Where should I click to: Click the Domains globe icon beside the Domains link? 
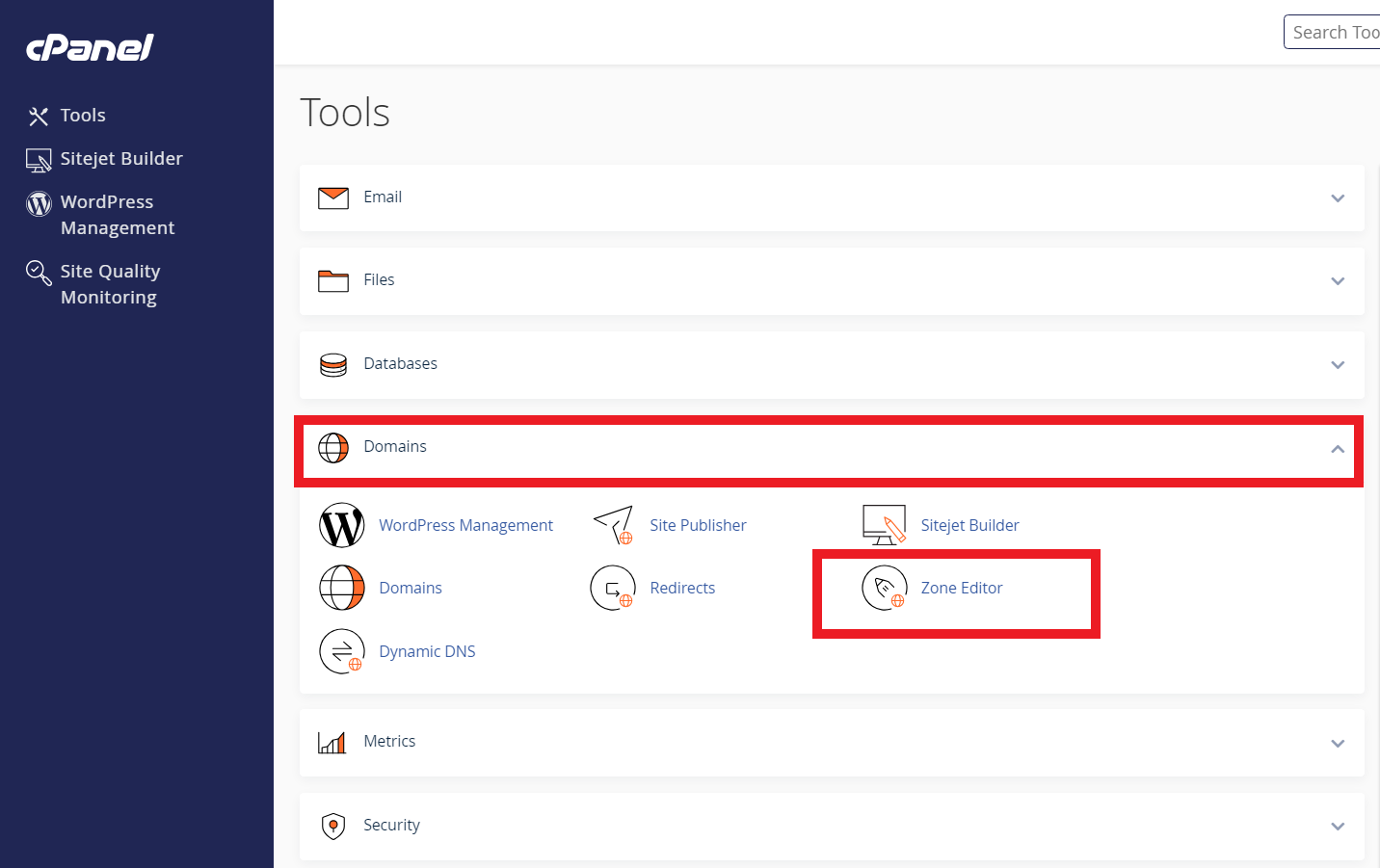pos(342,588)
